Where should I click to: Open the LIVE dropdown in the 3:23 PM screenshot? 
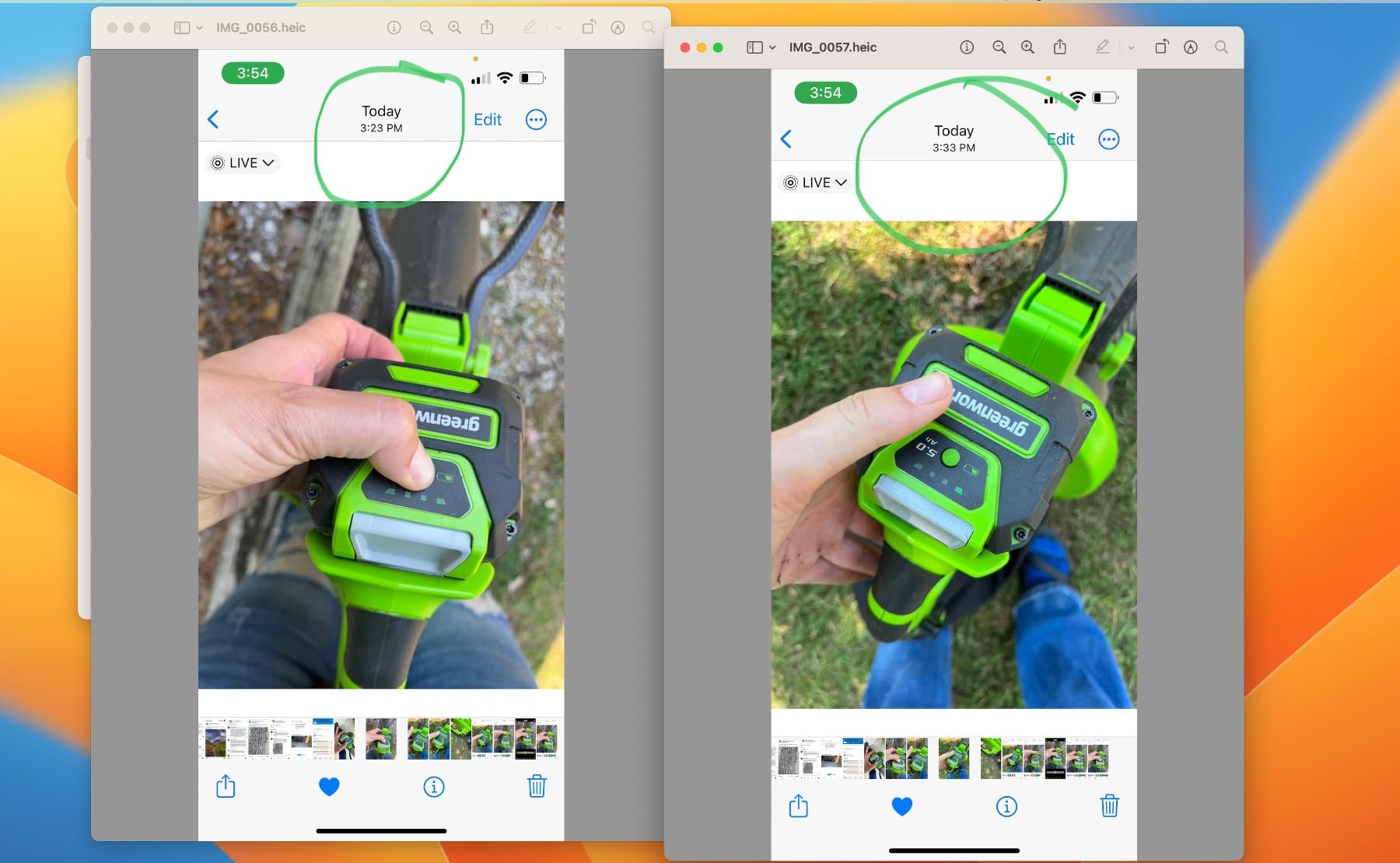coord(243,162)
